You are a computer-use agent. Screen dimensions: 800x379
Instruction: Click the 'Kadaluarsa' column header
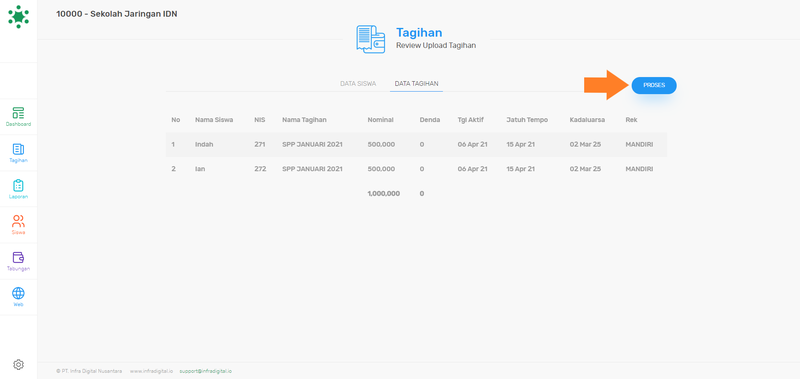[587, 120]
